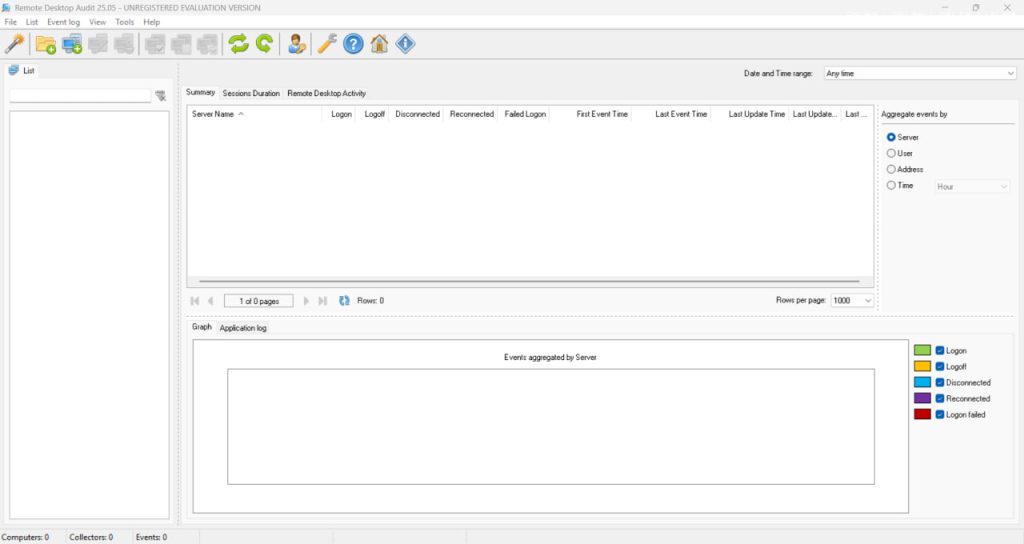Select Address aggregation radio button

[891, 169]
